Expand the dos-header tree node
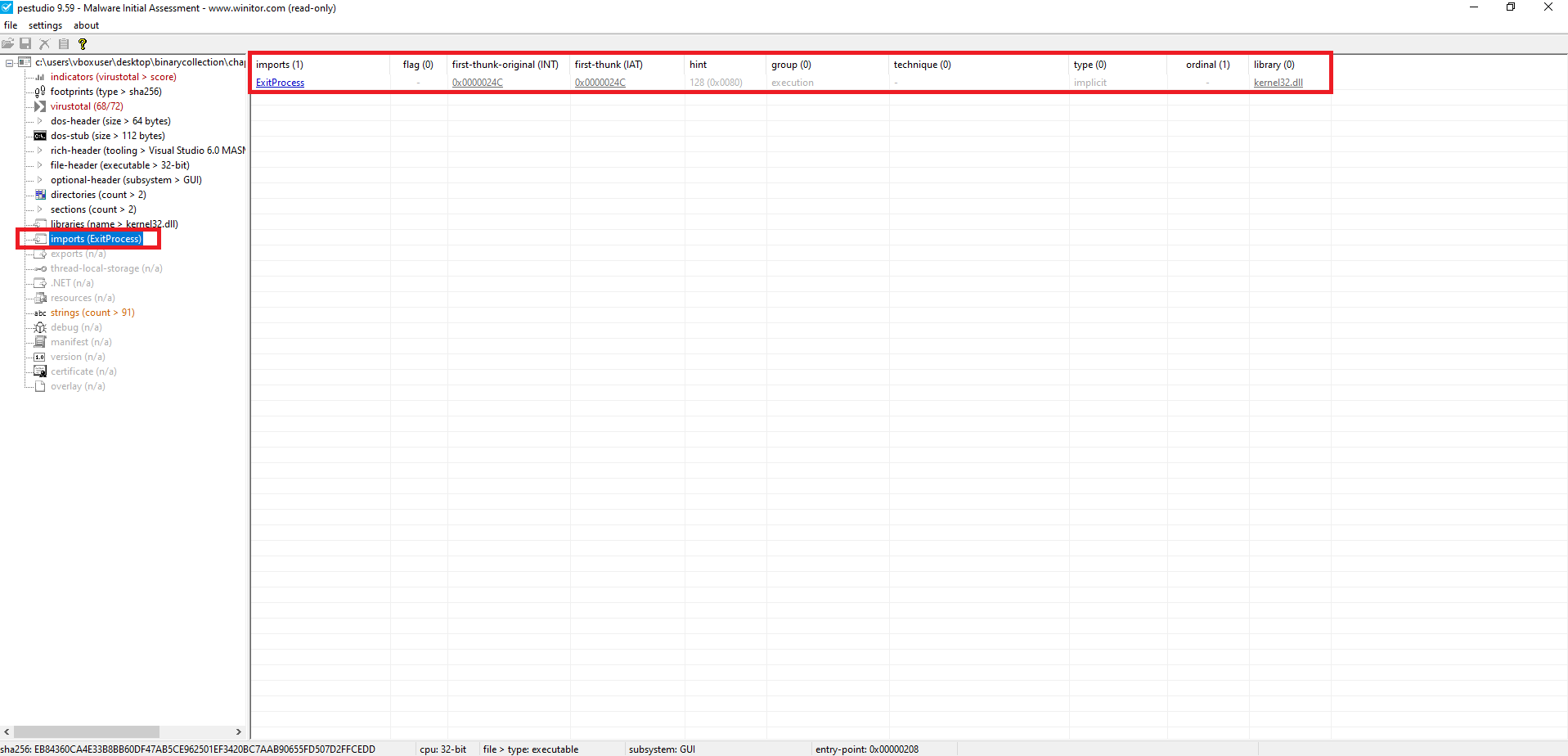This screenshot has height=756, width=1568. pos(39,121)
